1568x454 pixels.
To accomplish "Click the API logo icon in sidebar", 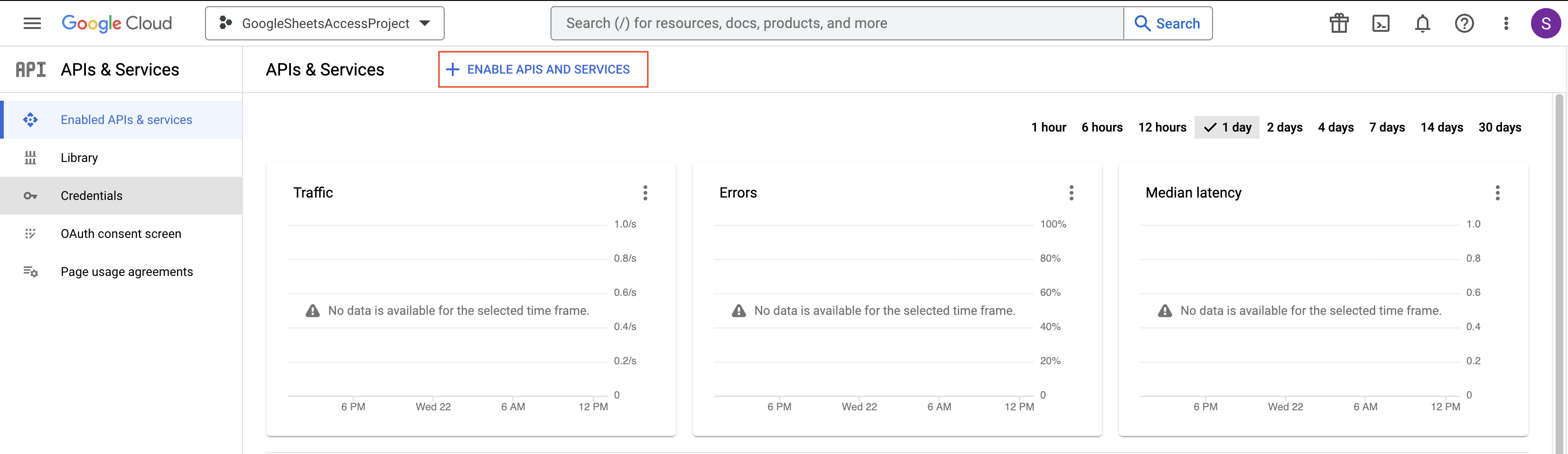I will 30,69.
